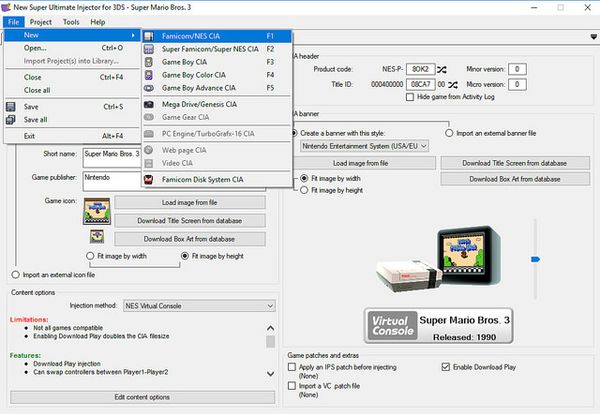Select banner Fit image by width

[304, 178]
